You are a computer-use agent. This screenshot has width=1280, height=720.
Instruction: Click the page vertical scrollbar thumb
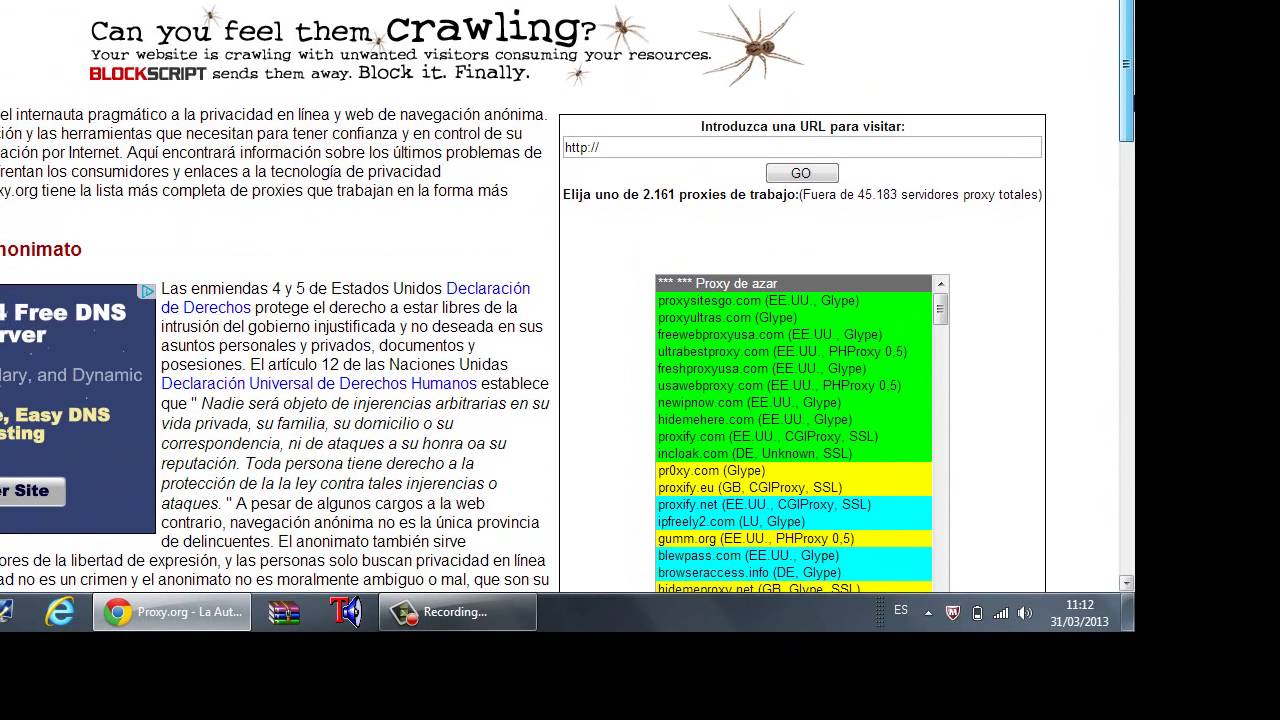tap(1126, 70)
